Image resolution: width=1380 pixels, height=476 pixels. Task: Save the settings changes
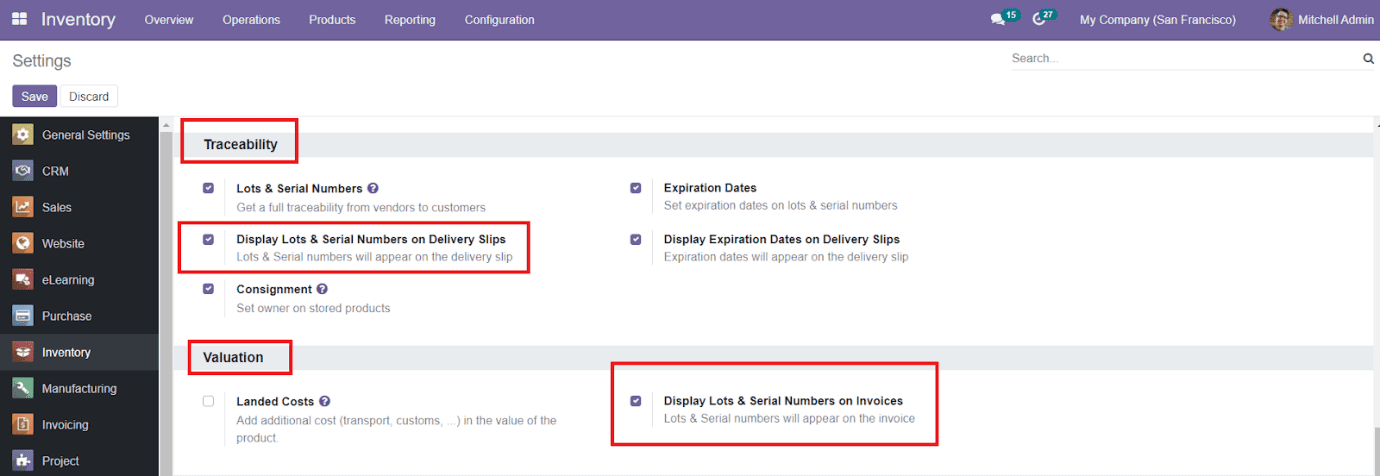click(34, 96)
